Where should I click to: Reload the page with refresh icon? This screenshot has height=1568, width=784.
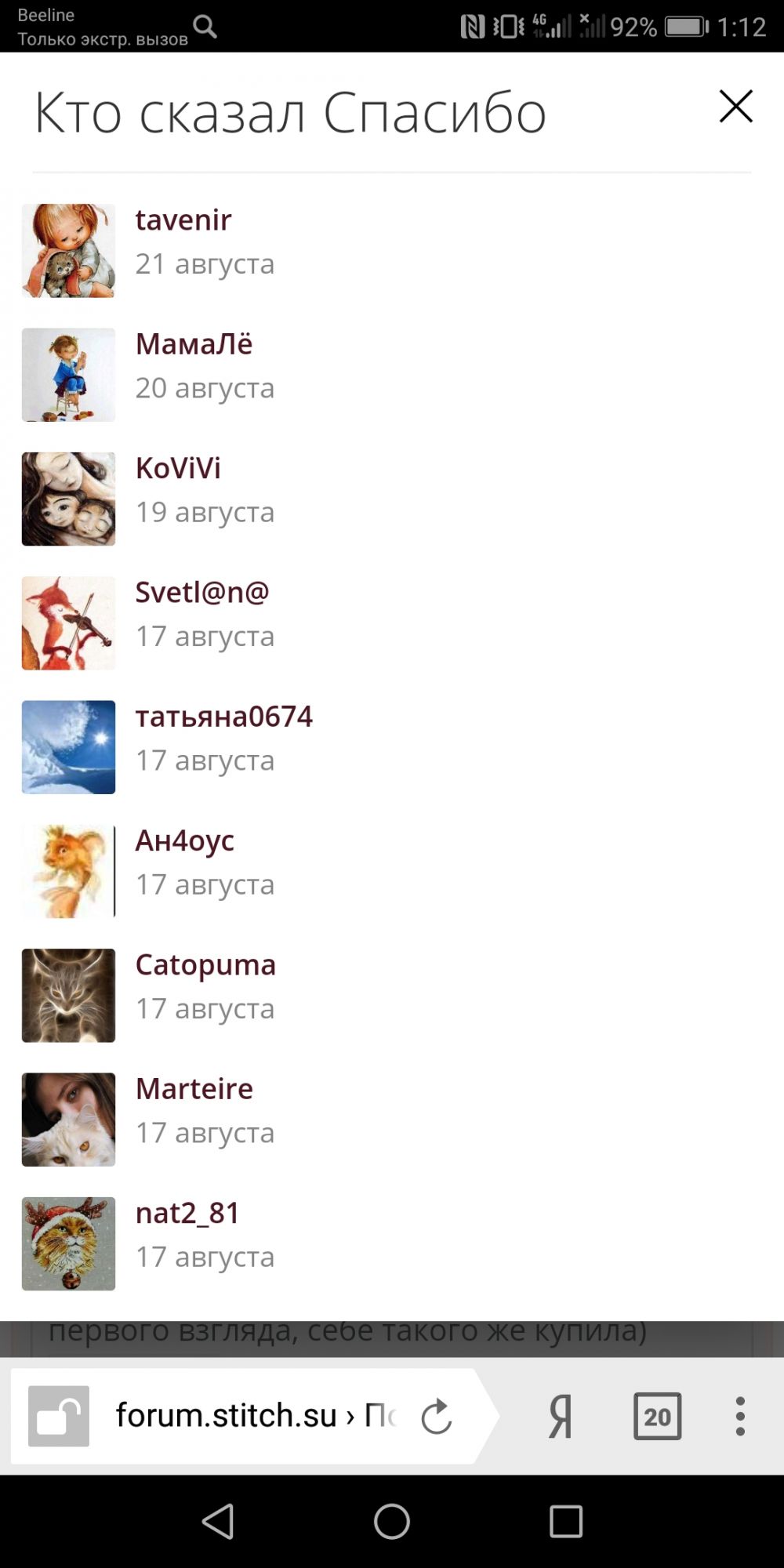coord(436,1416)
